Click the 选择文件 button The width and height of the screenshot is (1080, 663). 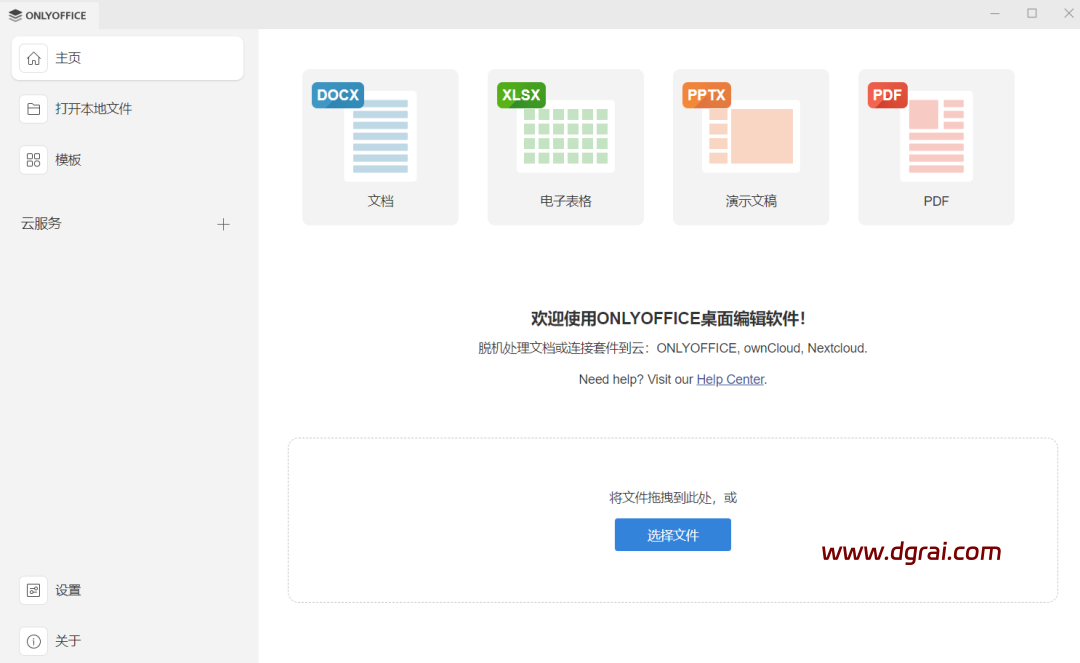click(x=672, y=535)
